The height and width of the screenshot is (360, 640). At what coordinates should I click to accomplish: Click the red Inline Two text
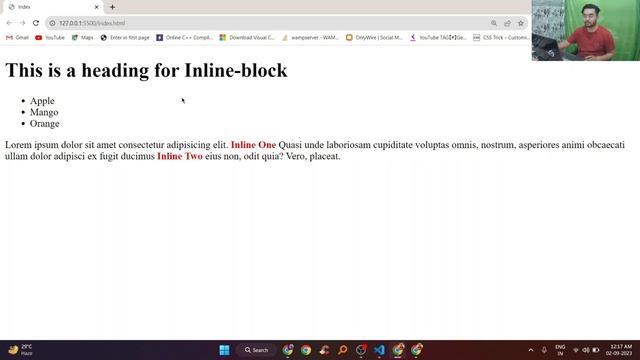[180, 156]
